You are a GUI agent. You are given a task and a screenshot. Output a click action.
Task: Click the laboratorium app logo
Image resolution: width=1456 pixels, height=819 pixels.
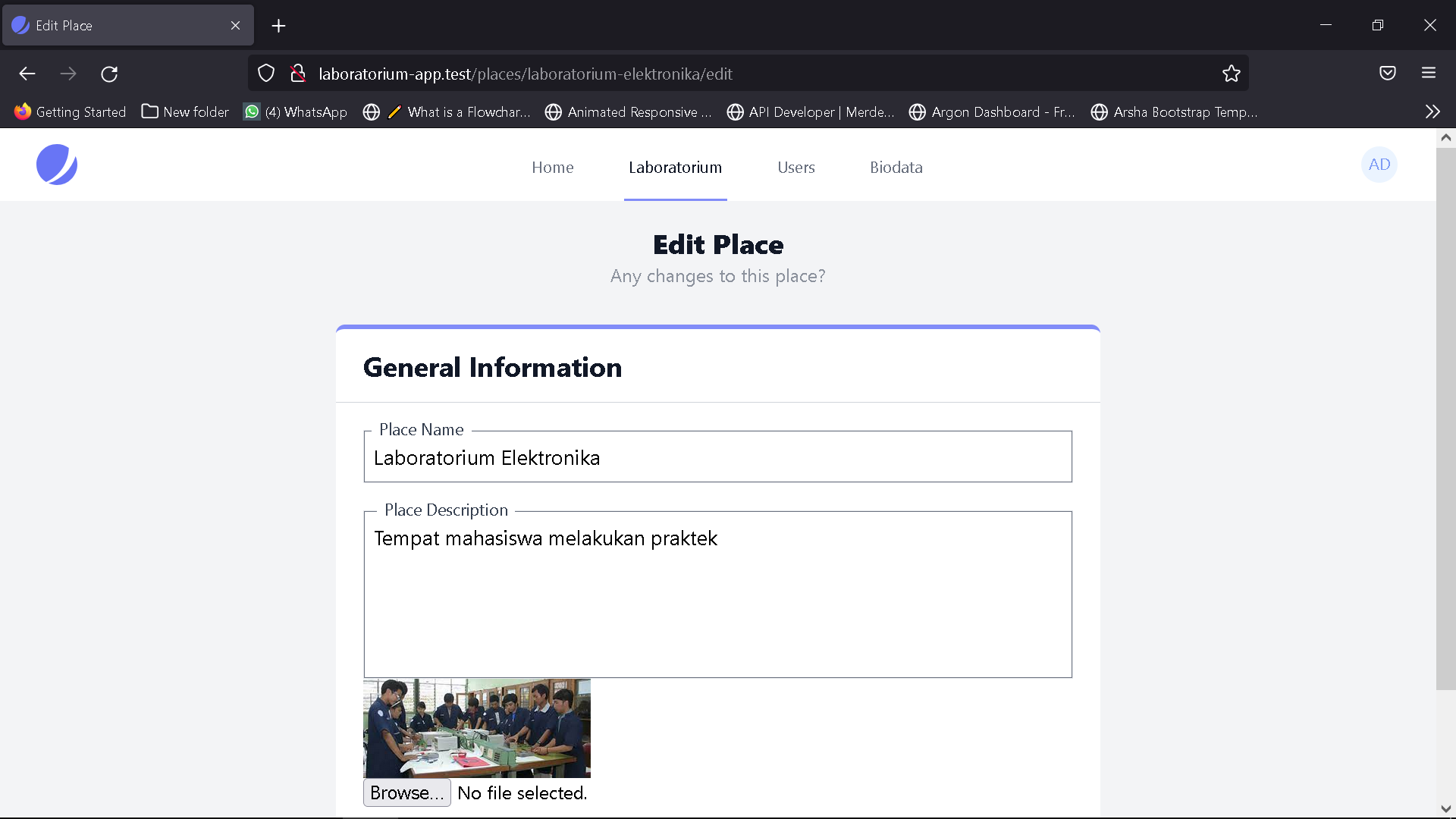click(x=57, y=165)
